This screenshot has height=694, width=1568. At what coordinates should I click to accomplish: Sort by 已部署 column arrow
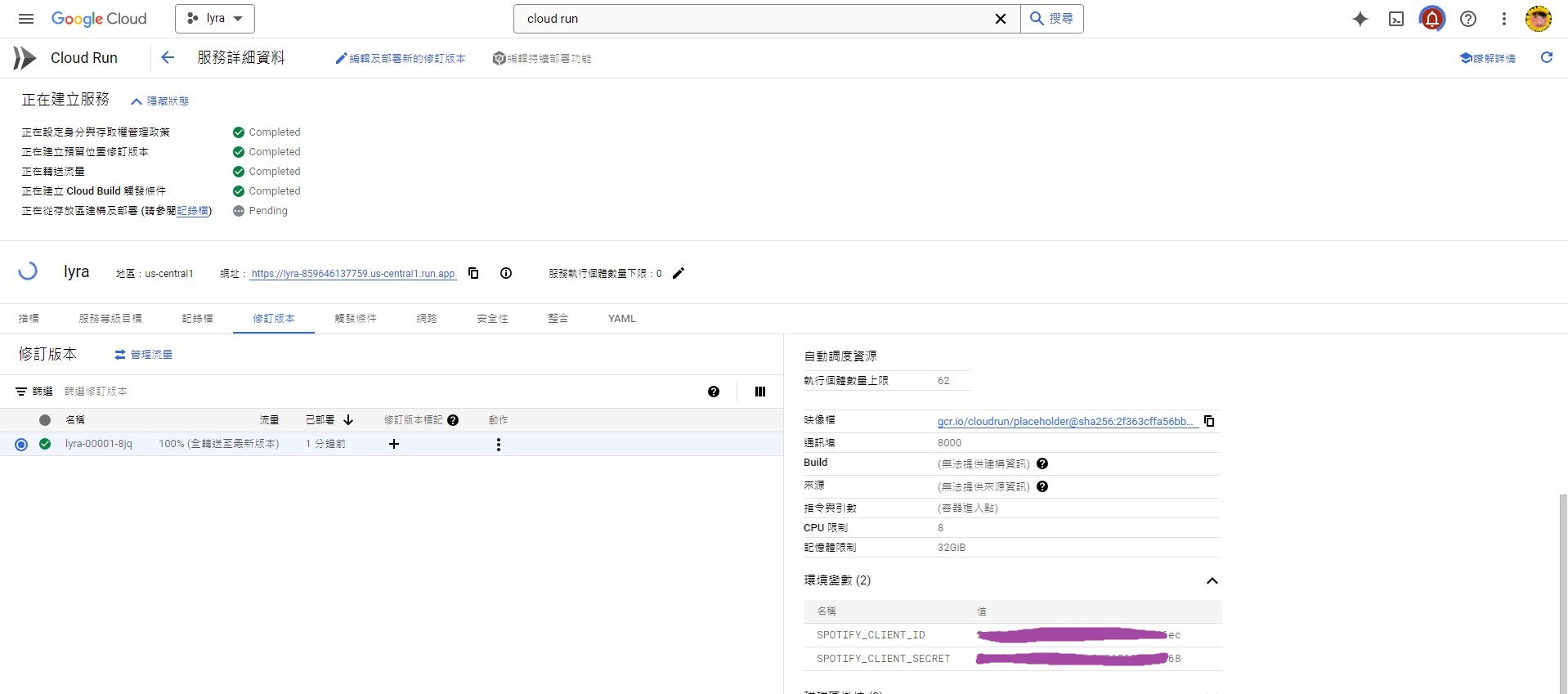point(348,420)
